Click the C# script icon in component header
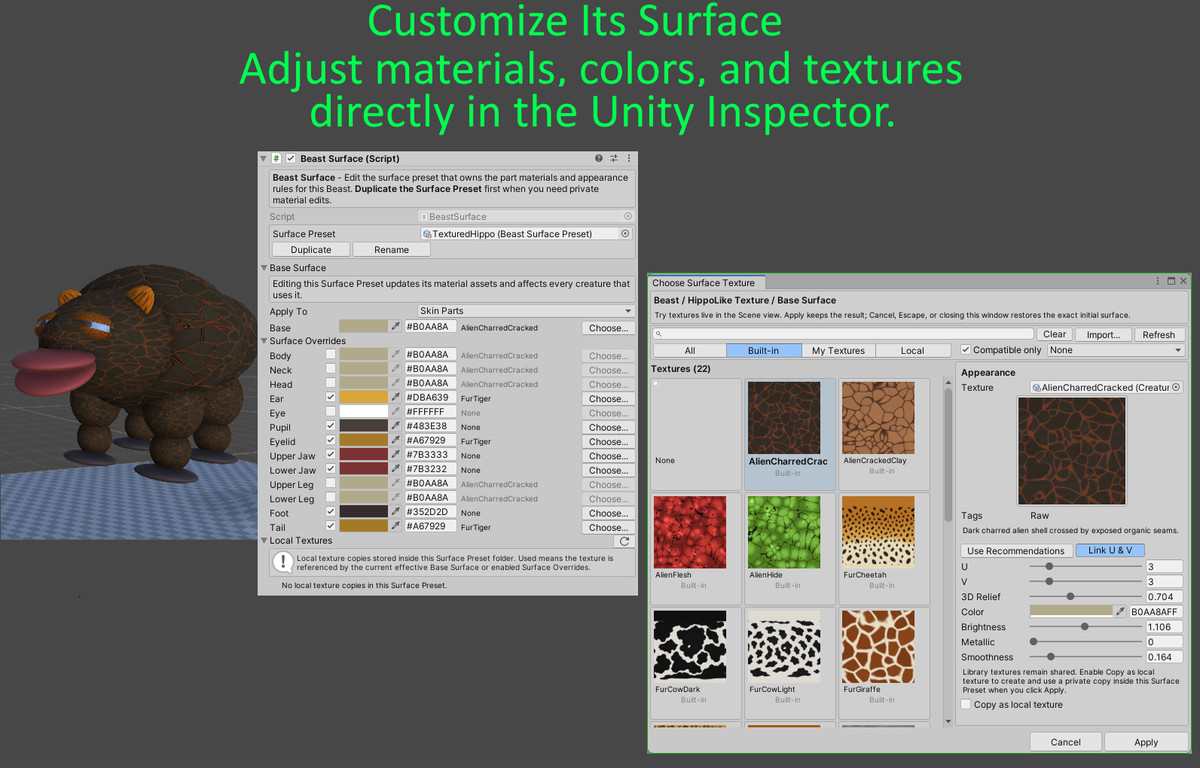The image size is (1200, 768). point(277,158)
